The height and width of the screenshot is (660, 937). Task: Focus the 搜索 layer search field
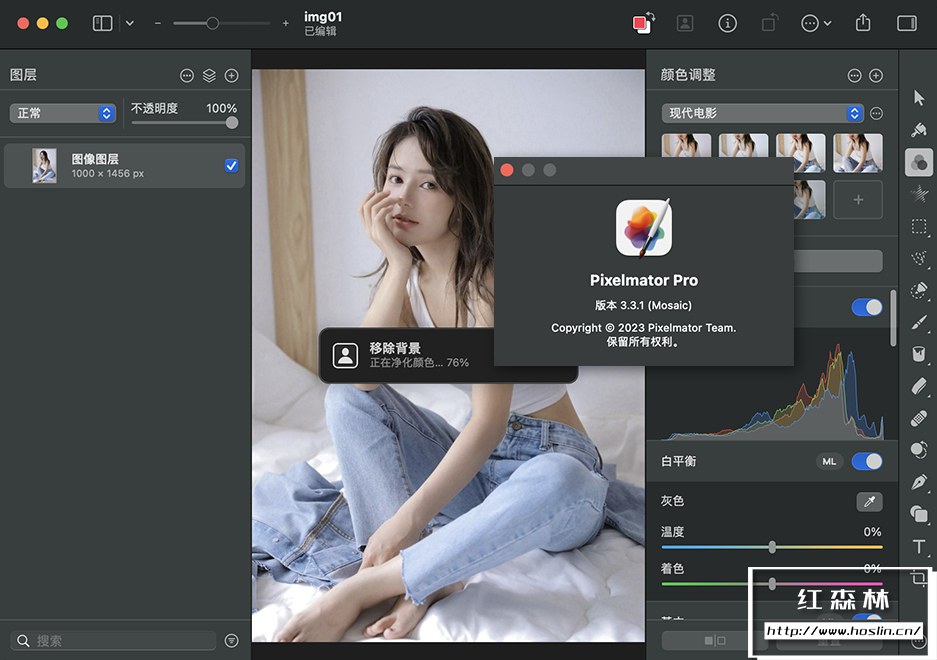pyautogui.click(x=114, y=640)
